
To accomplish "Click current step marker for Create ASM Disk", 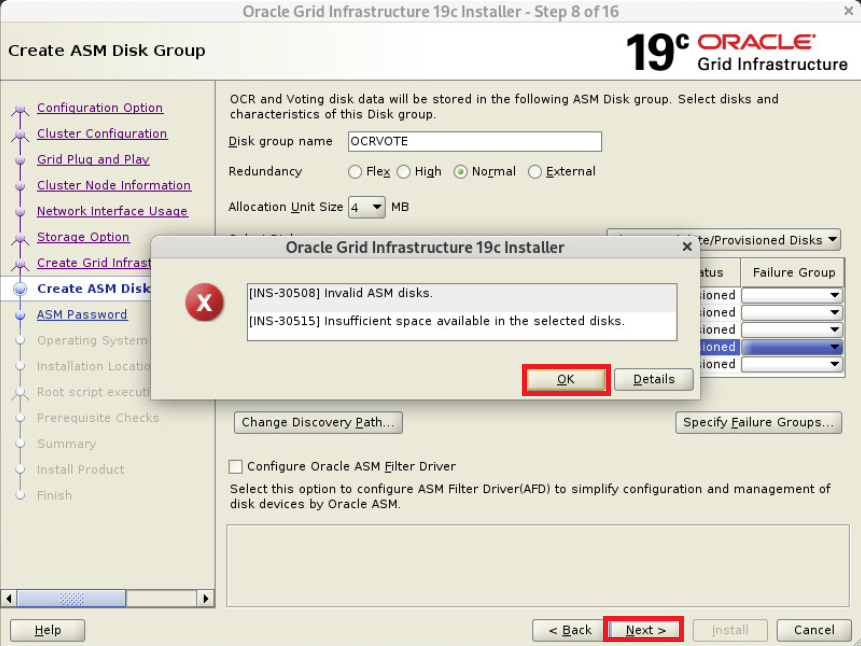I will 20,289.
